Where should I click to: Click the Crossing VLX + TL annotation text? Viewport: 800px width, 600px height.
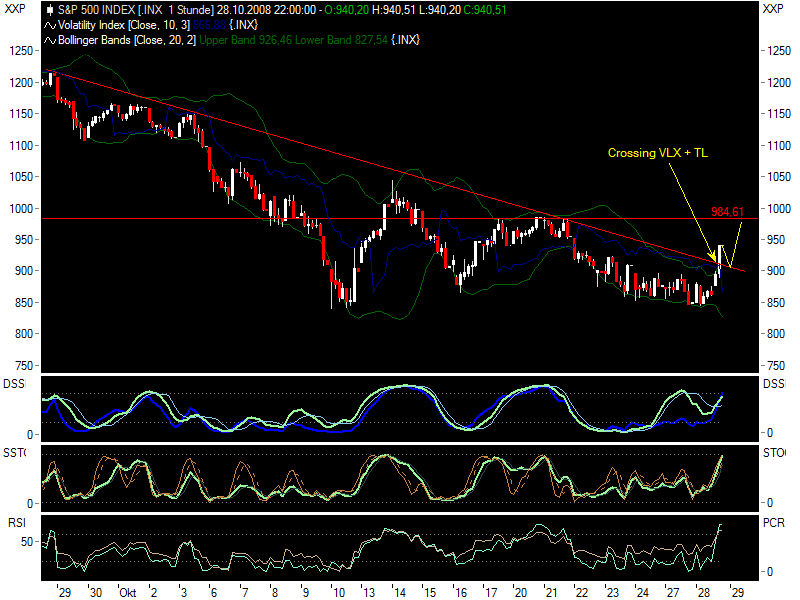pos(658,153)
